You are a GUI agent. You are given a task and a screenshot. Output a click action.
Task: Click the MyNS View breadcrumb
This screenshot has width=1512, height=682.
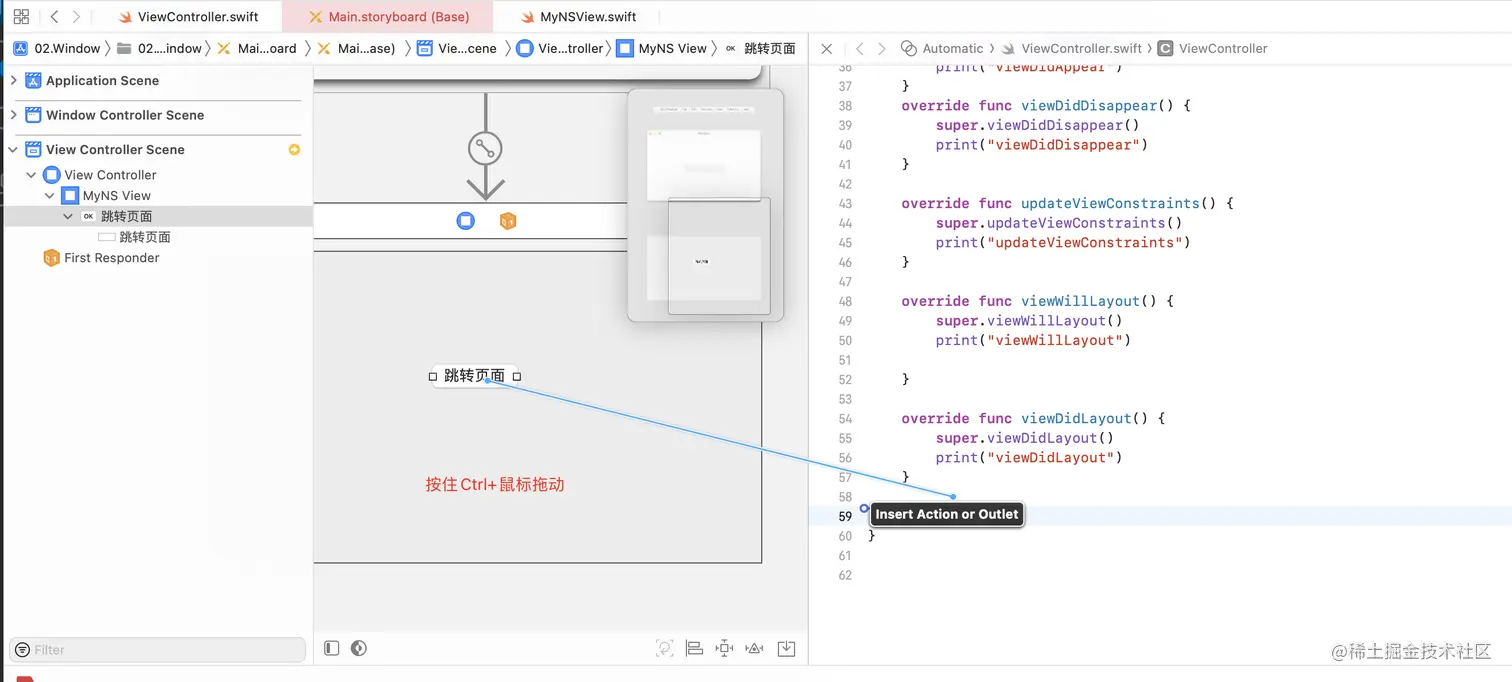coord(662,48)
